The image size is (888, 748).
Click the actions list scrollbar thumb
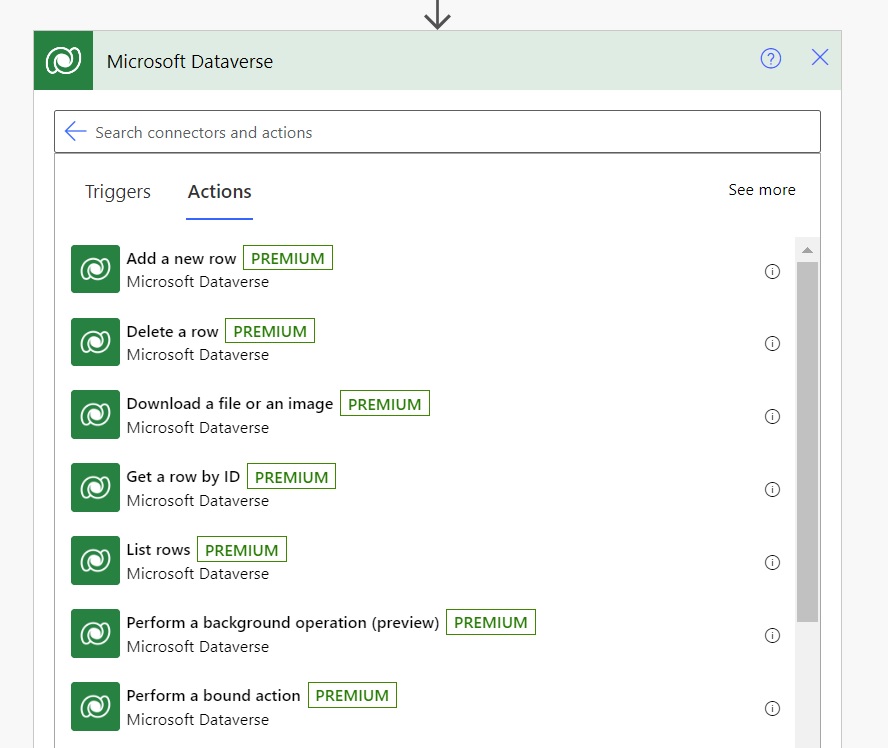(x=807, y=442)
